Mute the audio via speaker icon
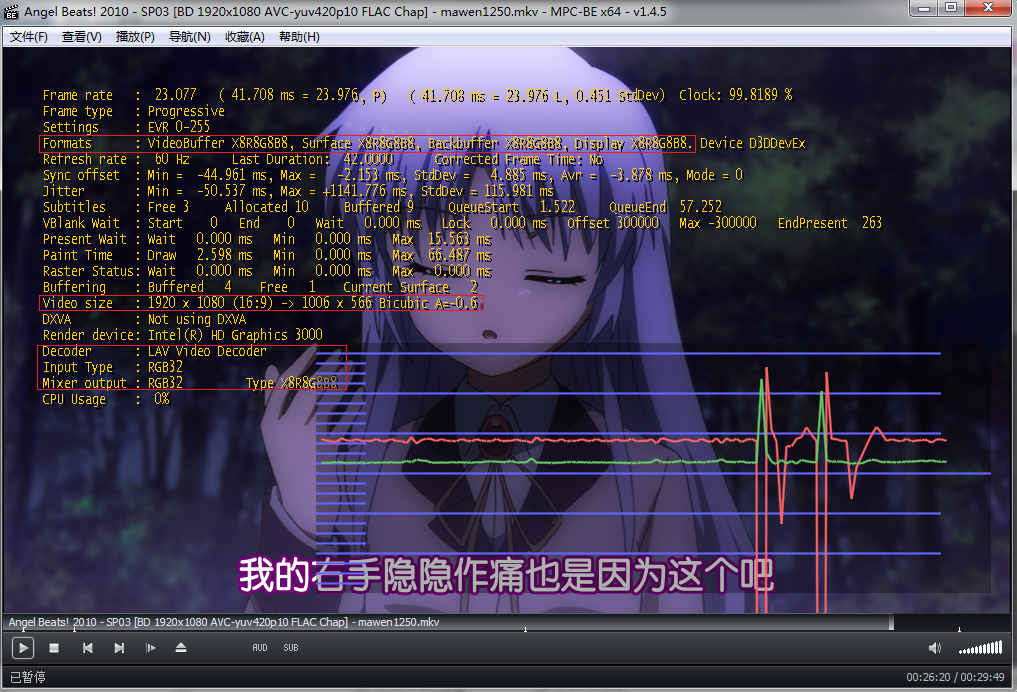This screenshot has height=692, width=1017. point(932,648)
